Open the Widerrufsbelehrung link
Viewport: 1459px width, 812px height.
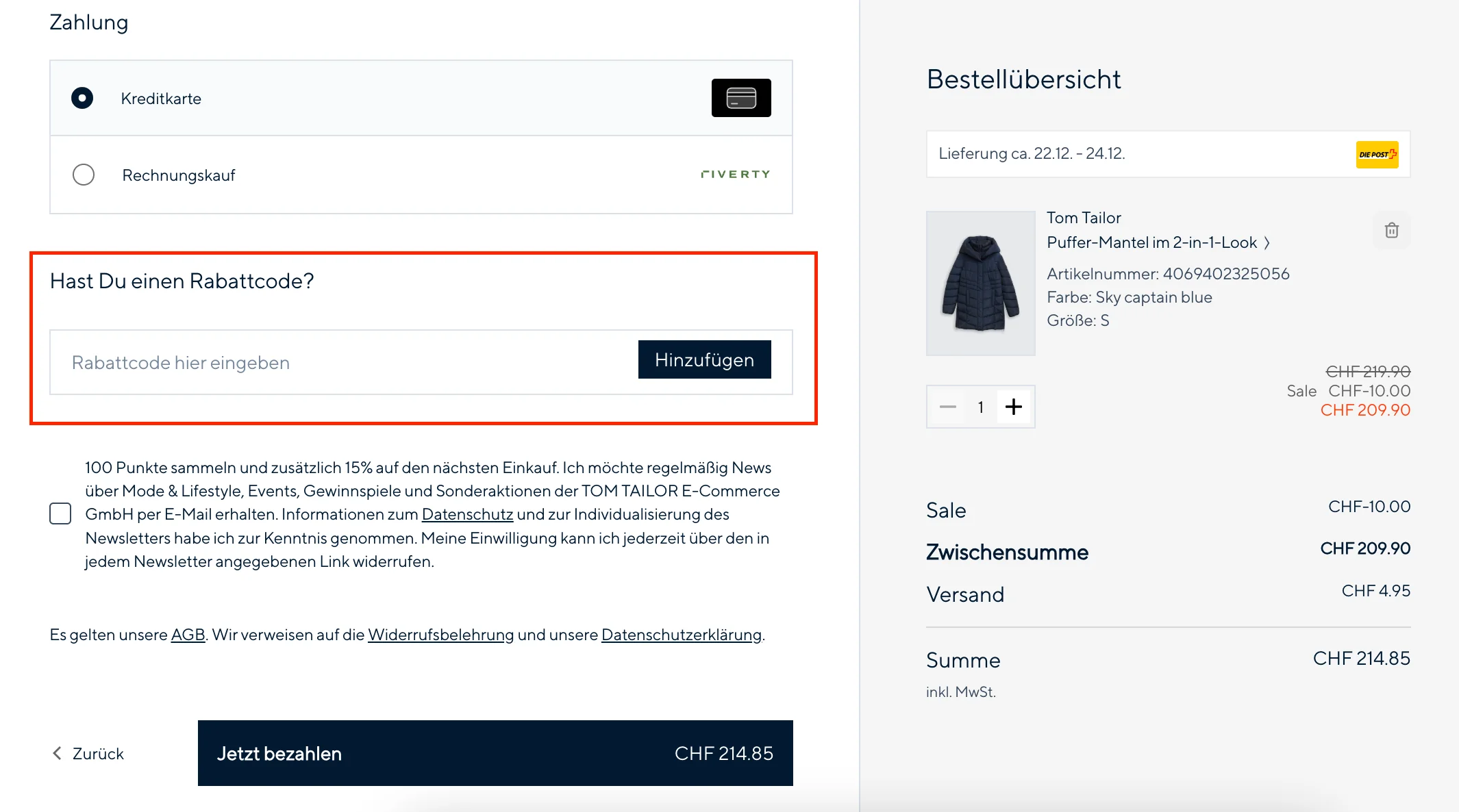coord(440,635)
